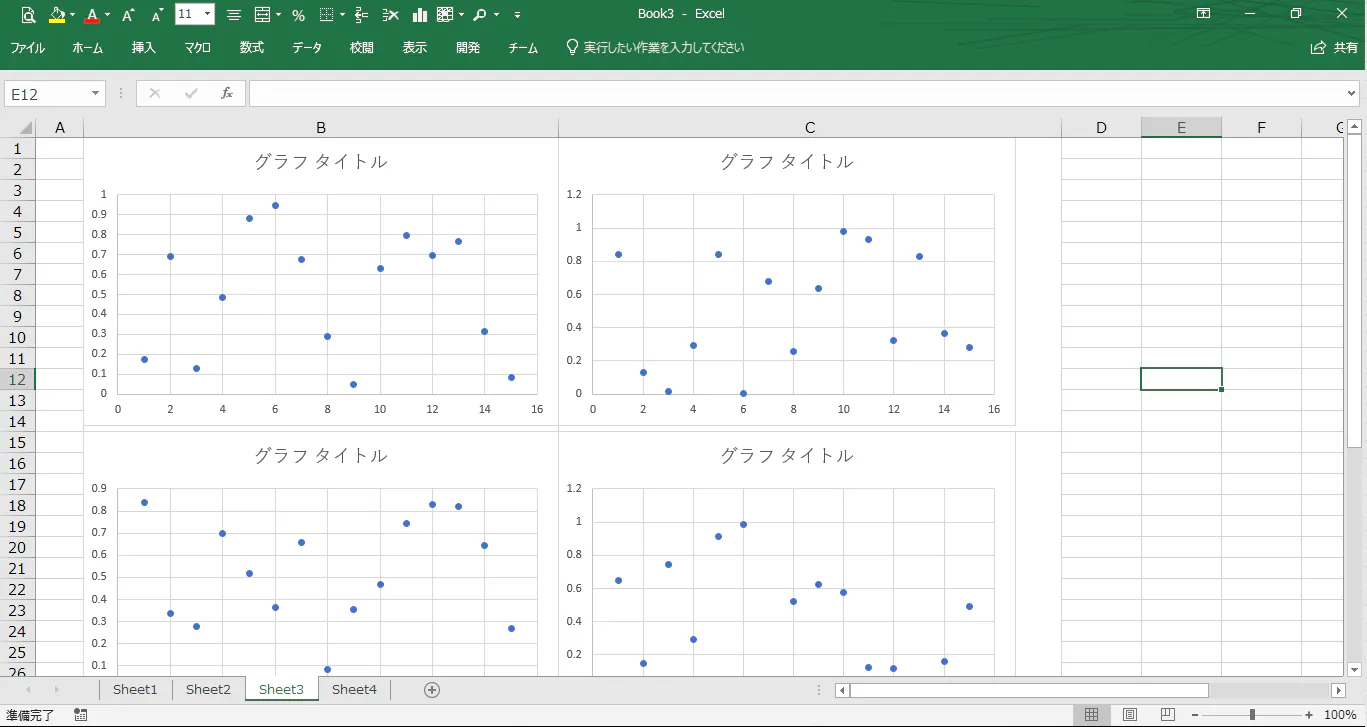1367x727 pixels.
Task: Open print preview from quick access toolbar
Action: [28, 15]
